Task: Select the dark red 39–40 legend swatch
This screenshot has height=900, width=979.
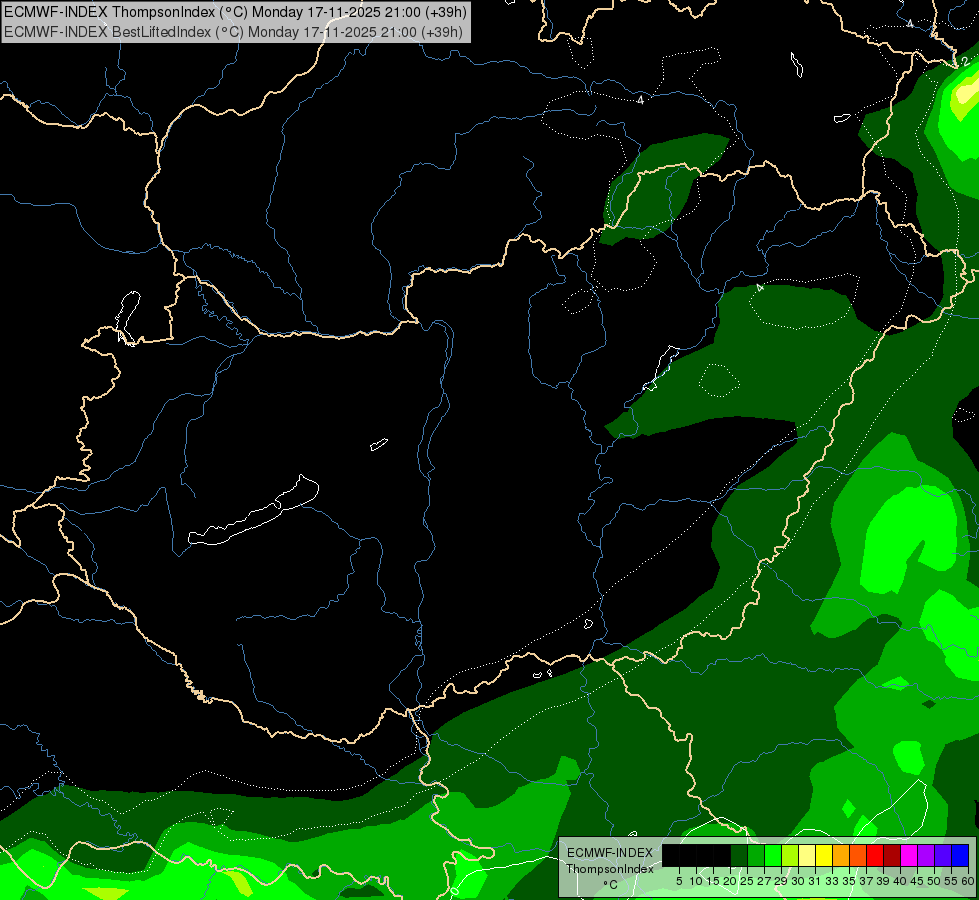Action: pos(892,855)
